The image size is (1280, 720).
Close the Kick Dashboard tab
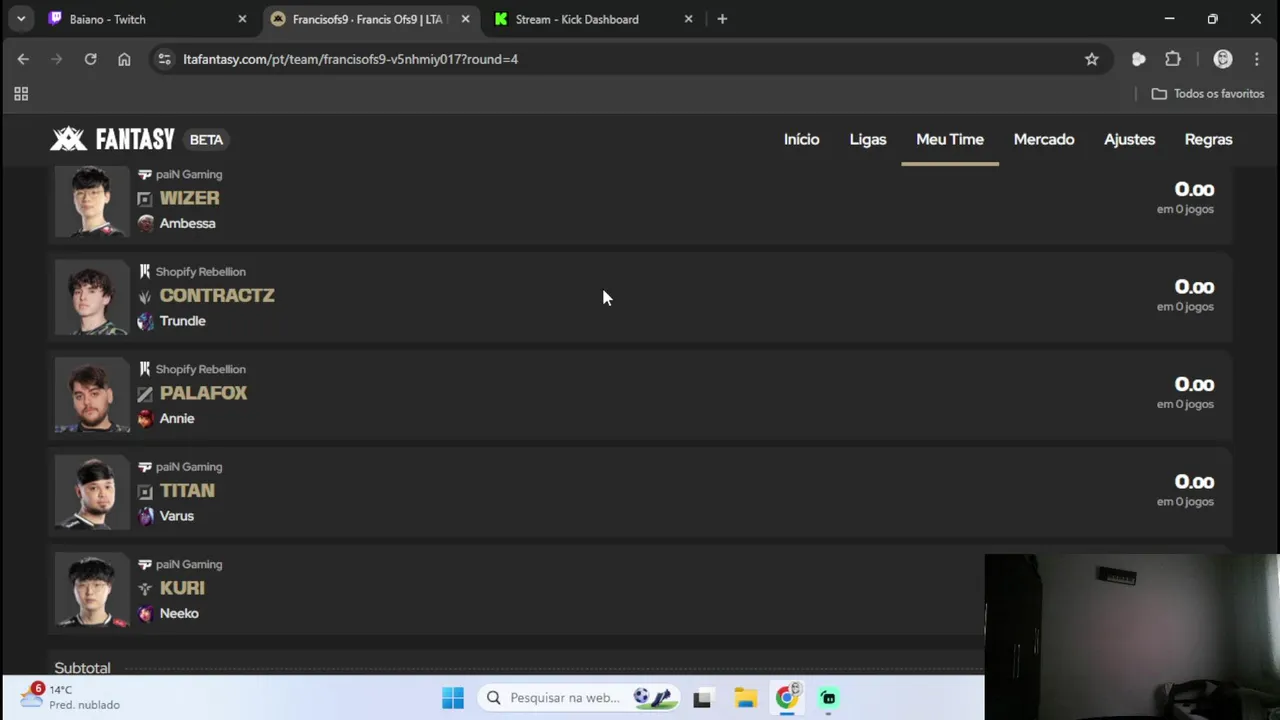(x=688, y=19)
